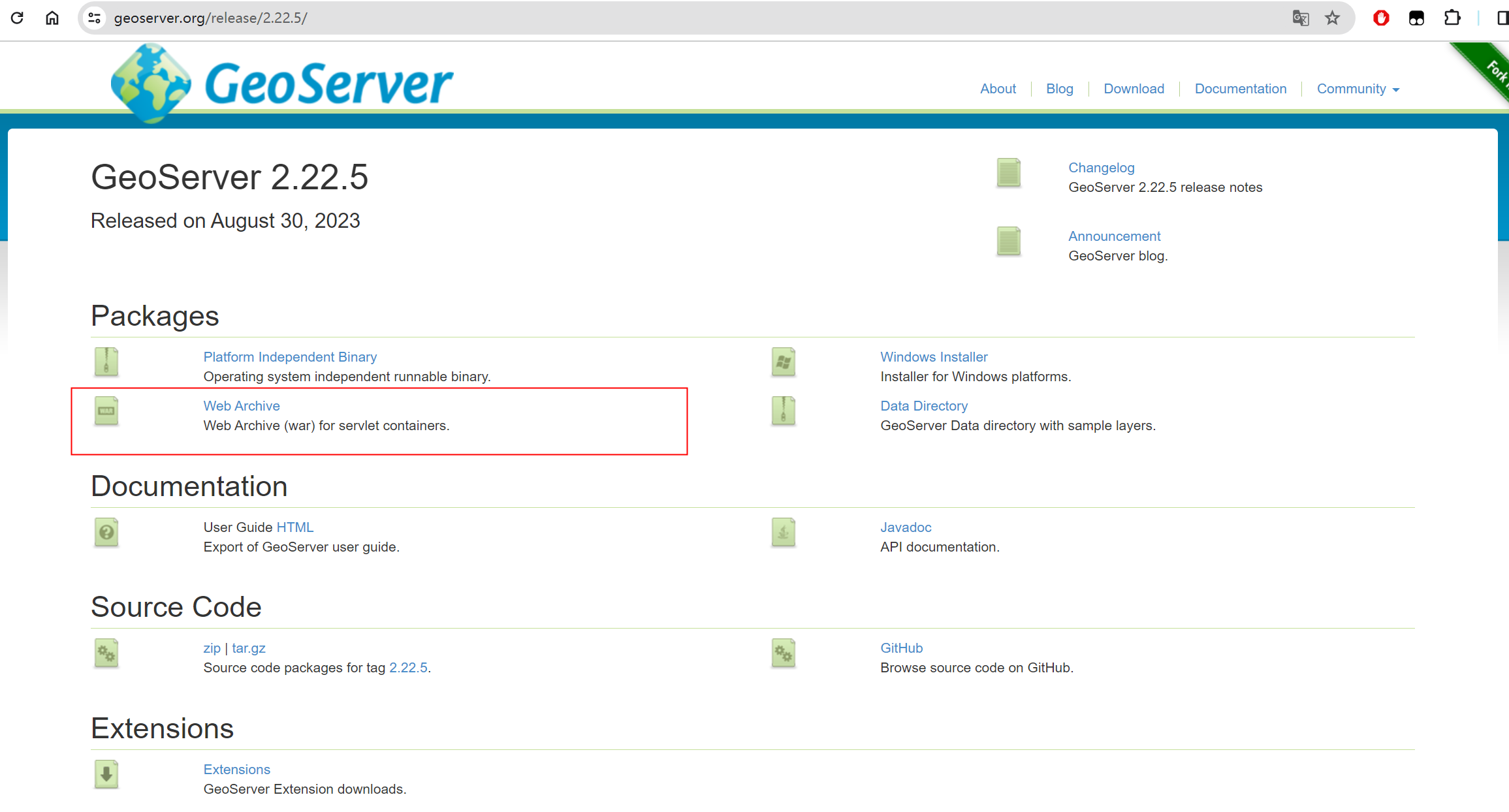This screenshot has height=812, width=1509.
Task: Click the GeoServer globe logo
Action: click(x=151, y=84)
